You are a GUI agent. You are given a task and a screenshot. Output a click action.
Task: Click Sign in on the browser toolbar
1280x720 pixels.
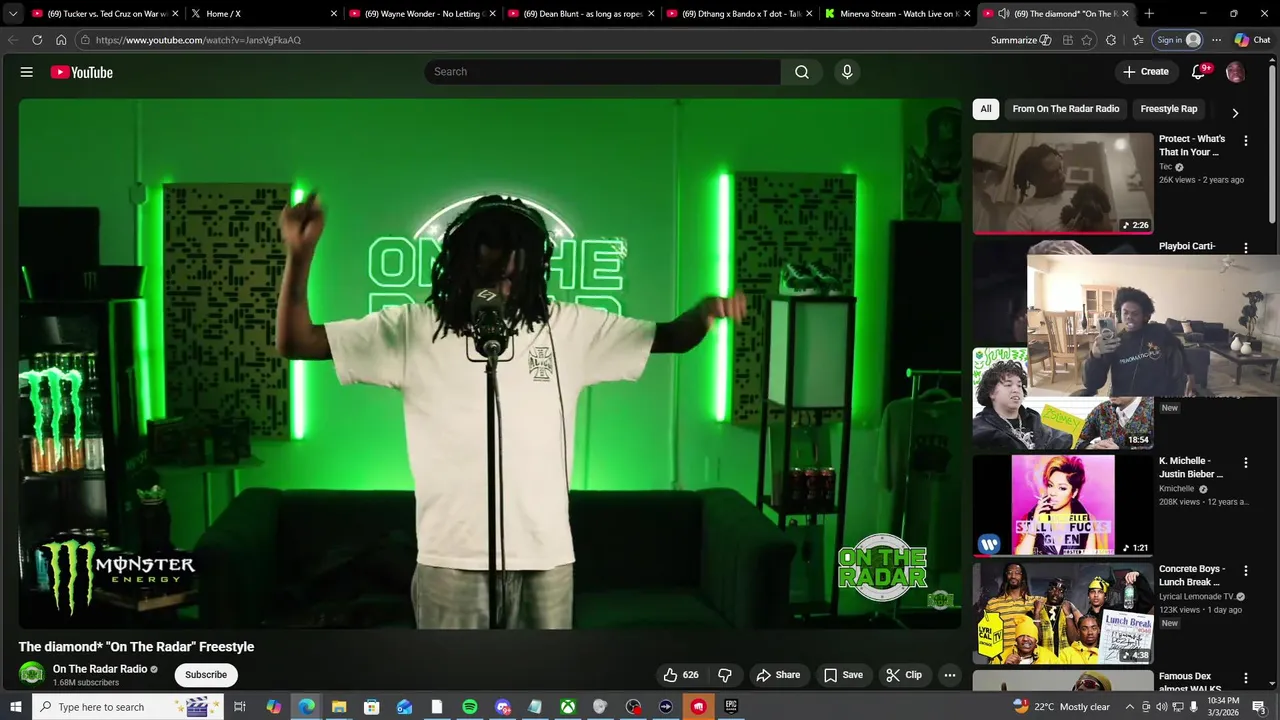pyautogui.click(x=1178, y=40)
